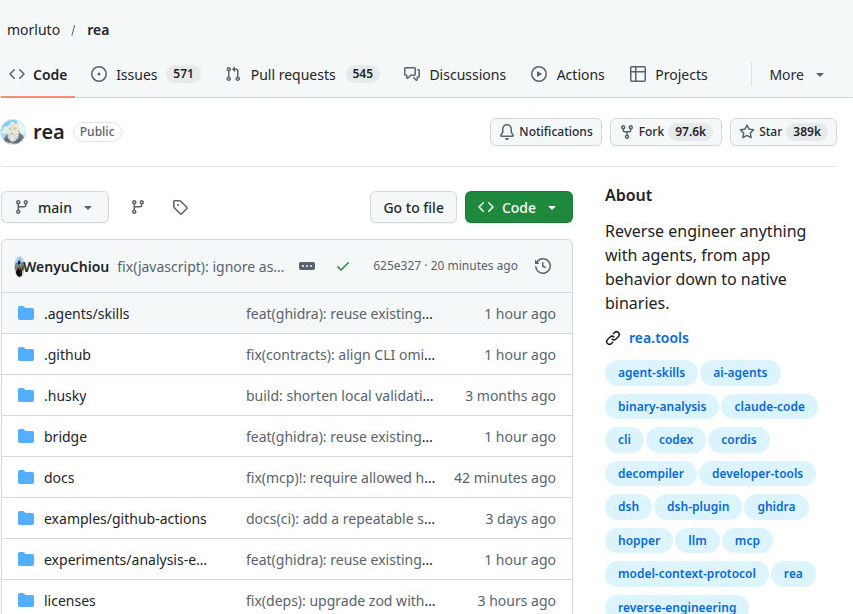
Task: Select the mcp topic tag
Action: point(747,541)
